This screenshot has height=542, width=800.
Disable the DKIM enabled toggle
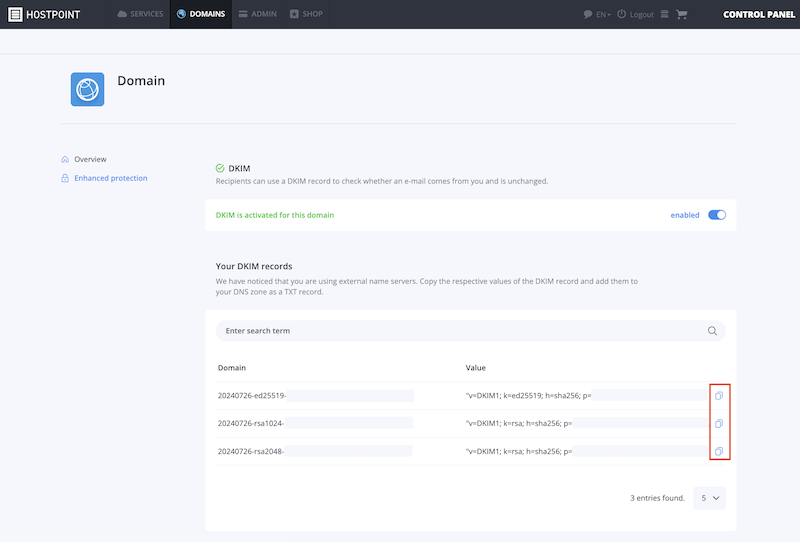[717, 215]
